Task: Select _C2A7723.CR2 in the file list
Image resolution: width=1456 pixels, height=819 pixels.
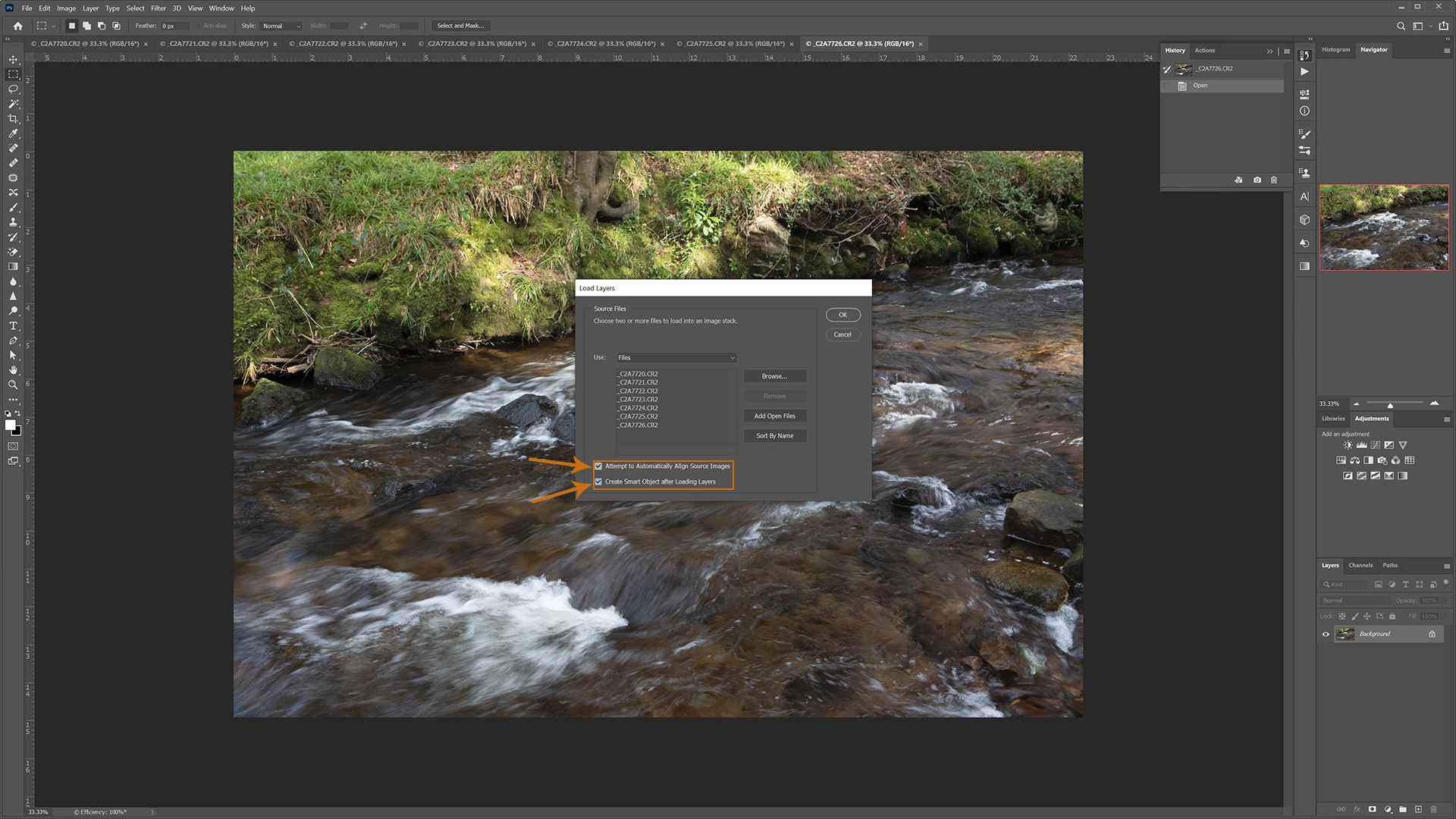Action: [639, 400]
